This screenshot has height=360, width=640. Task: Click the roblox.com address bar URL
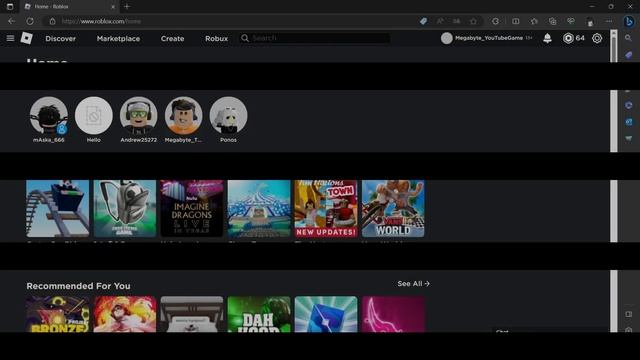pos(102,21)
